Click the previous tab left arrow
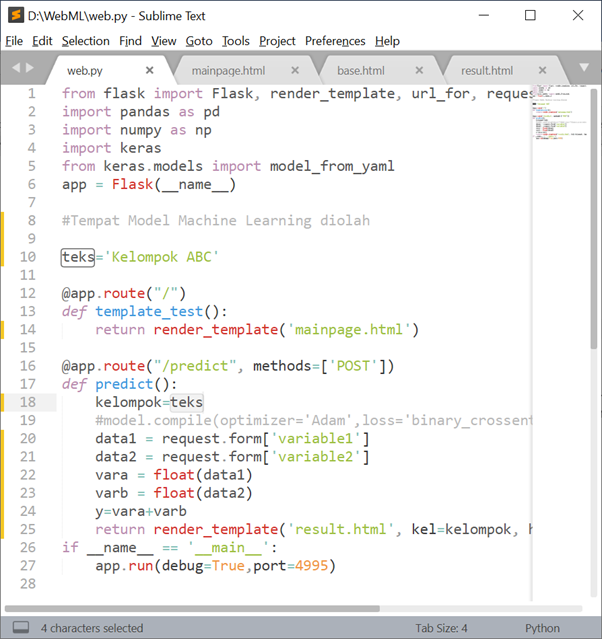 click(15, 68)
